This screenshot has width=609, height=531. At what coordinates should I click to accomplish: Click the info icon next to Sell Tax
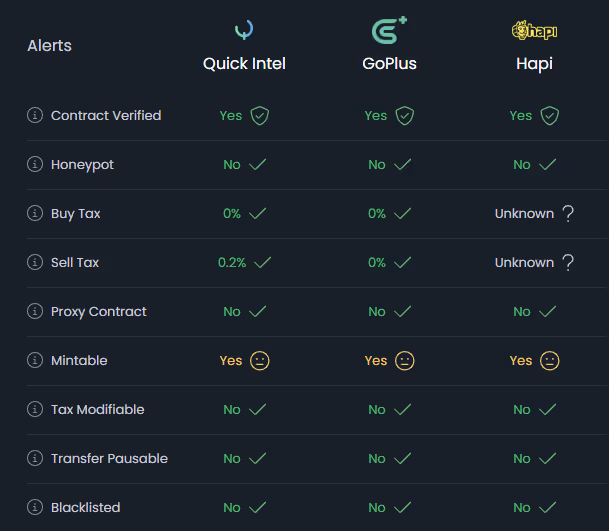35,262
